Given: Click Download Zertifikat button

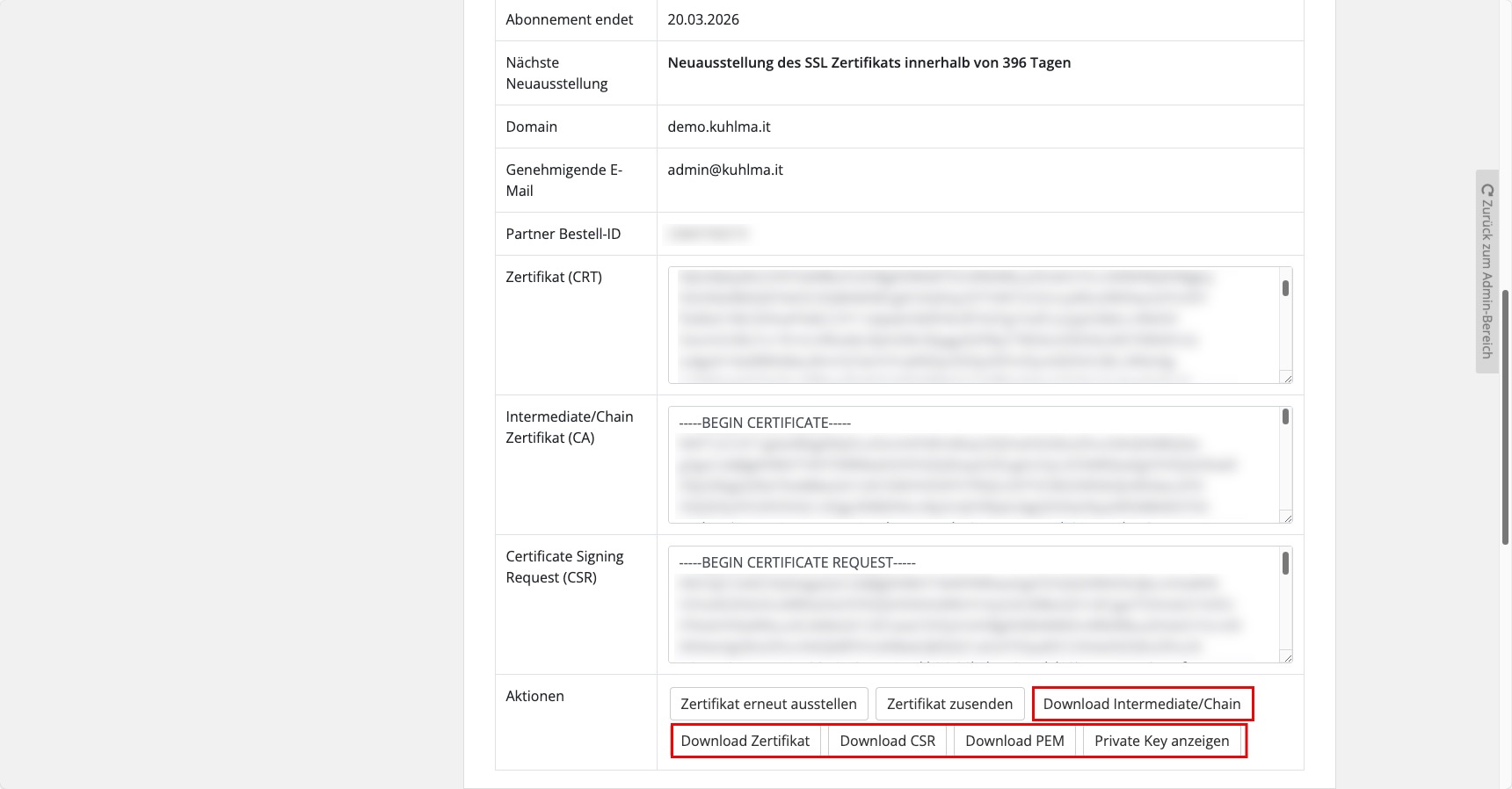Looking at the screenshot, I should (745, 741).
